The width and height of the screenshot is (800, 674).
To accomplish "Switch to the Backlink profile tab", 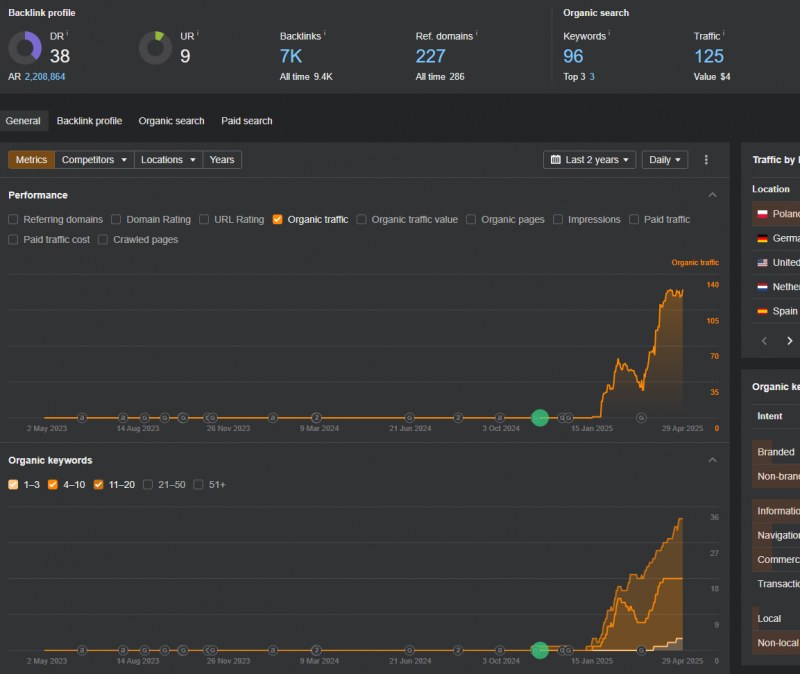I will point(89,121).
